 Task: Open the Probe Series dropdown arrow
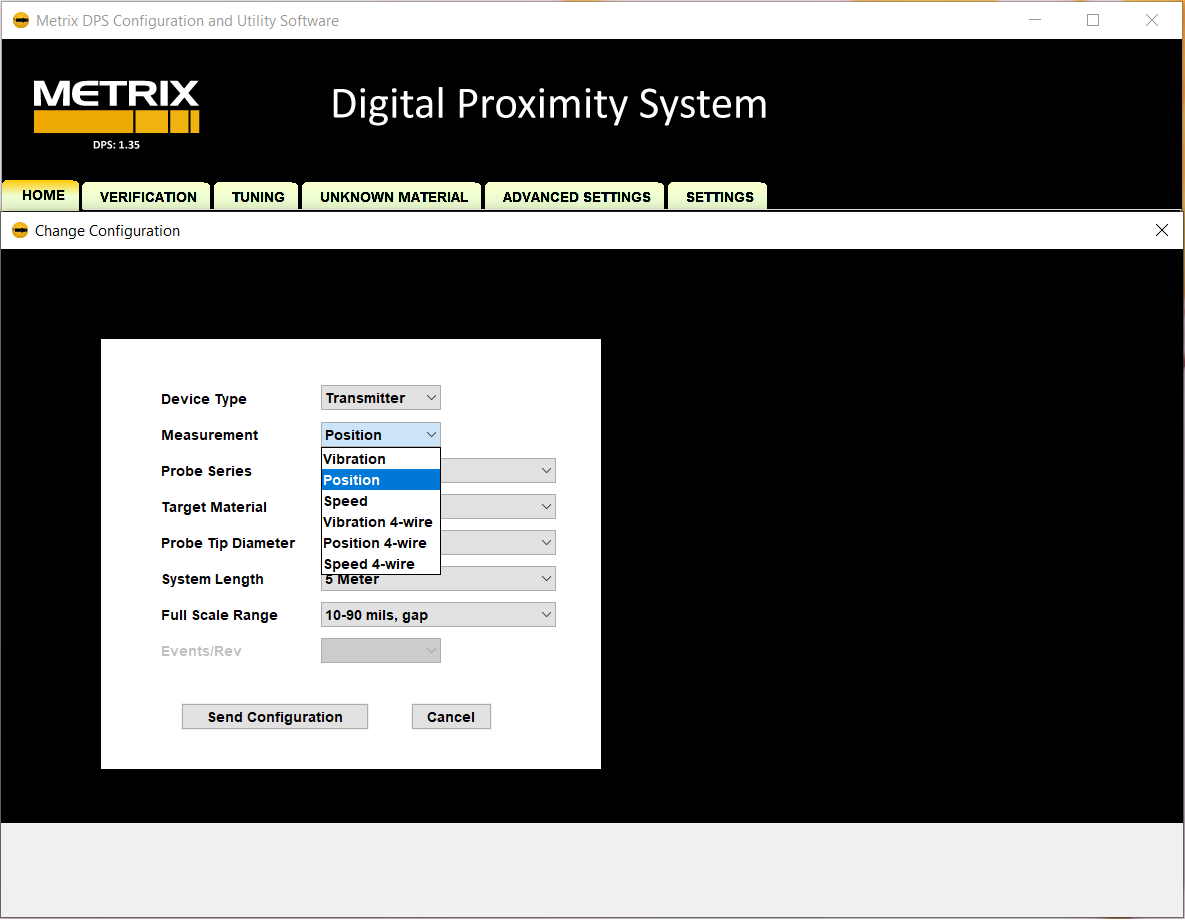point(546,470)
